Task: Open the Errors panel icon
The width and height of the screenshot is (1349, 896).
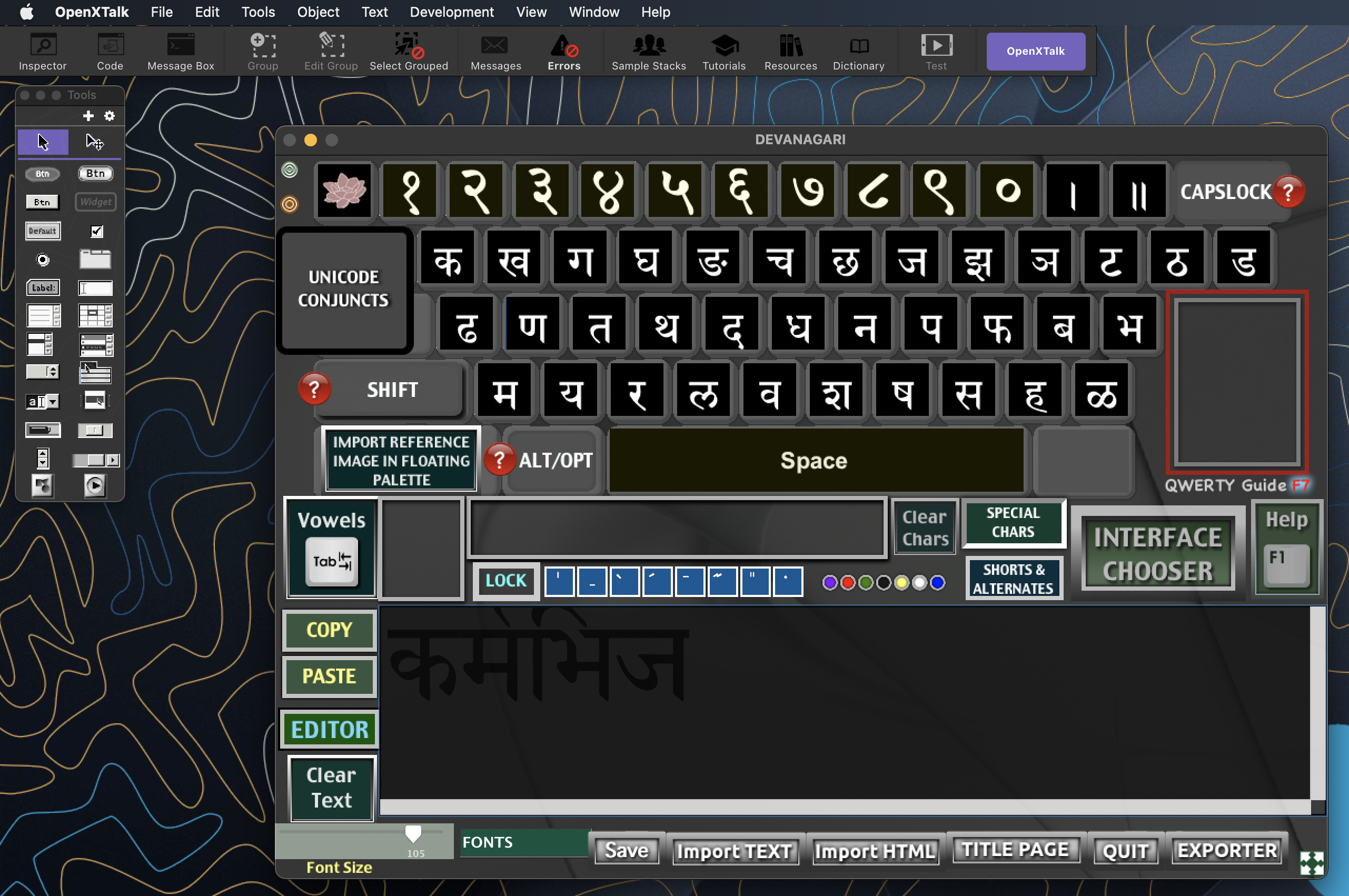Action: pyautogui.click(x=564, y=52)
